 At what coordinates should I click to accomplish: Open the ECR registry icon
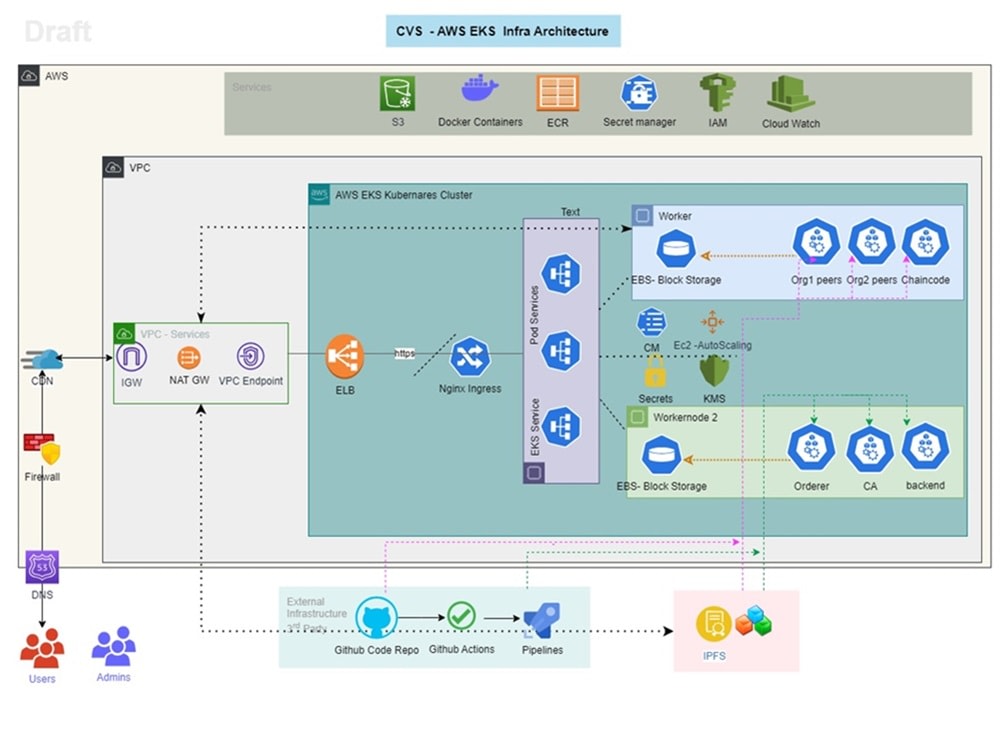click(x=557, y=95)
